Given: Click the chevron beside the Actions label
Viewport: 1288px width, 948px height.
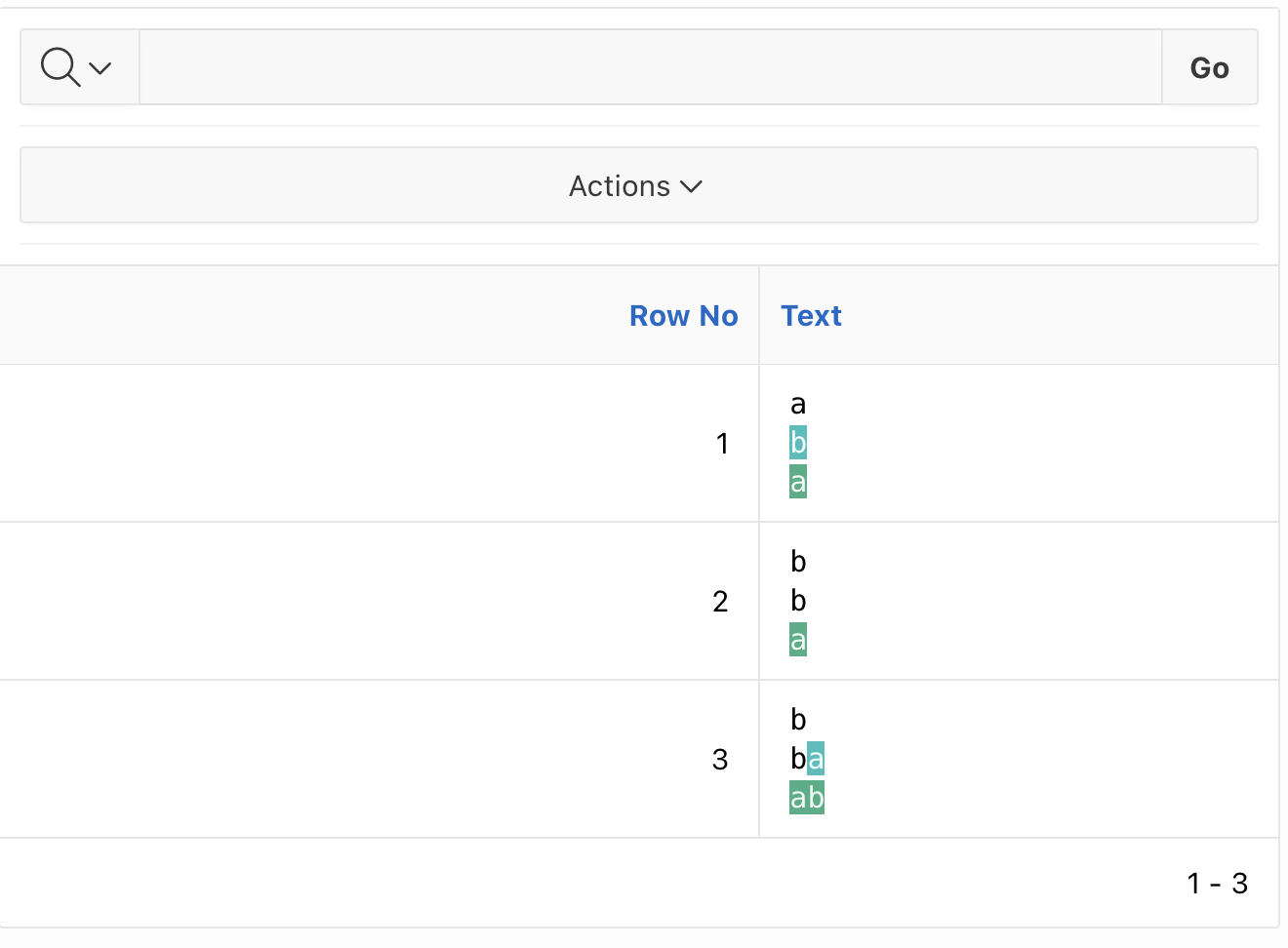Looking at the screenshot, I should (692, 186).
